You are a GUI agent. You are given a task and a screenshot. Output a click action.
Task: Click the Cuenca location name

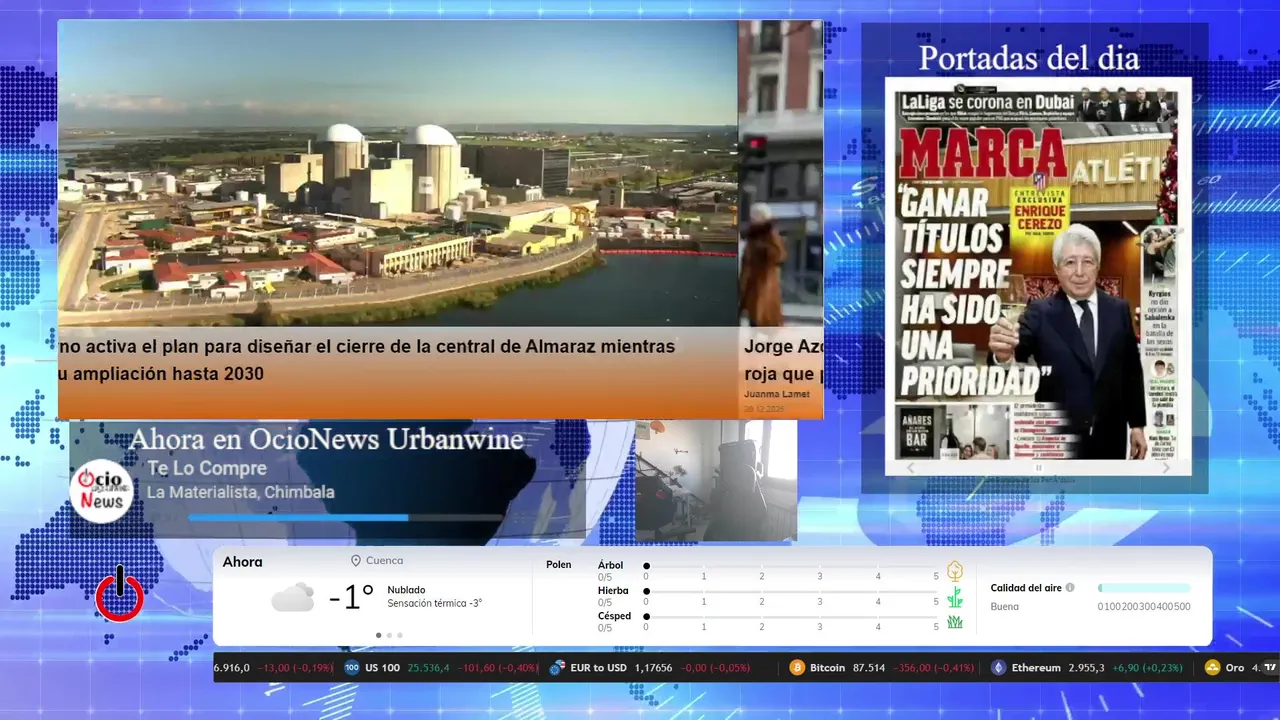pos(385,561)
